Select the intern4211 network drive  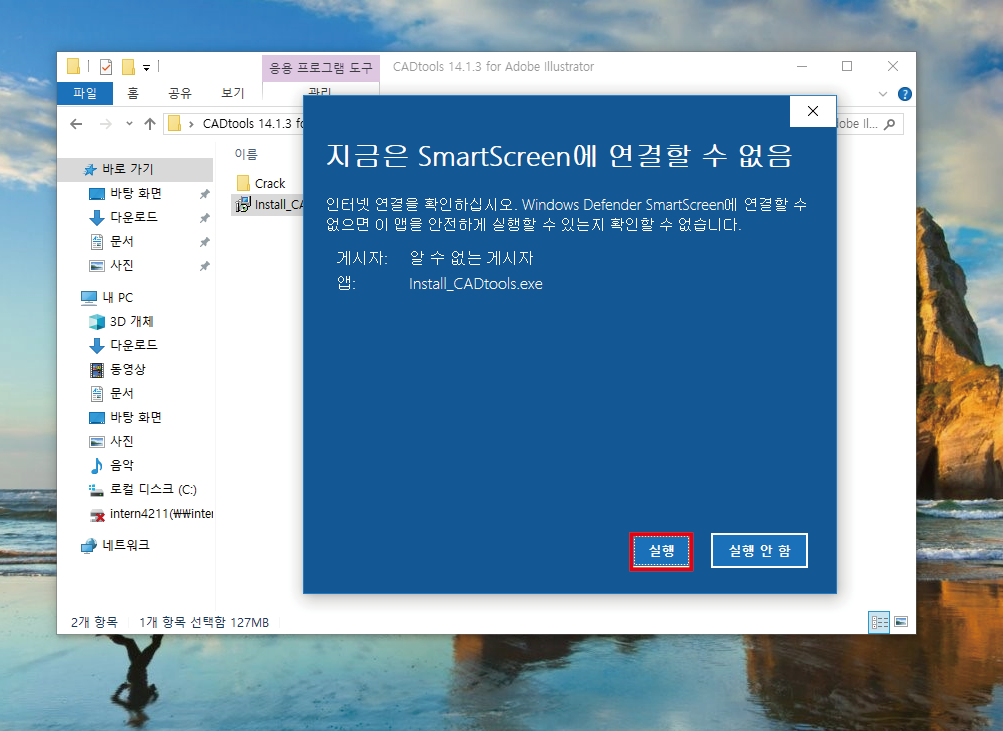[161, 514]
